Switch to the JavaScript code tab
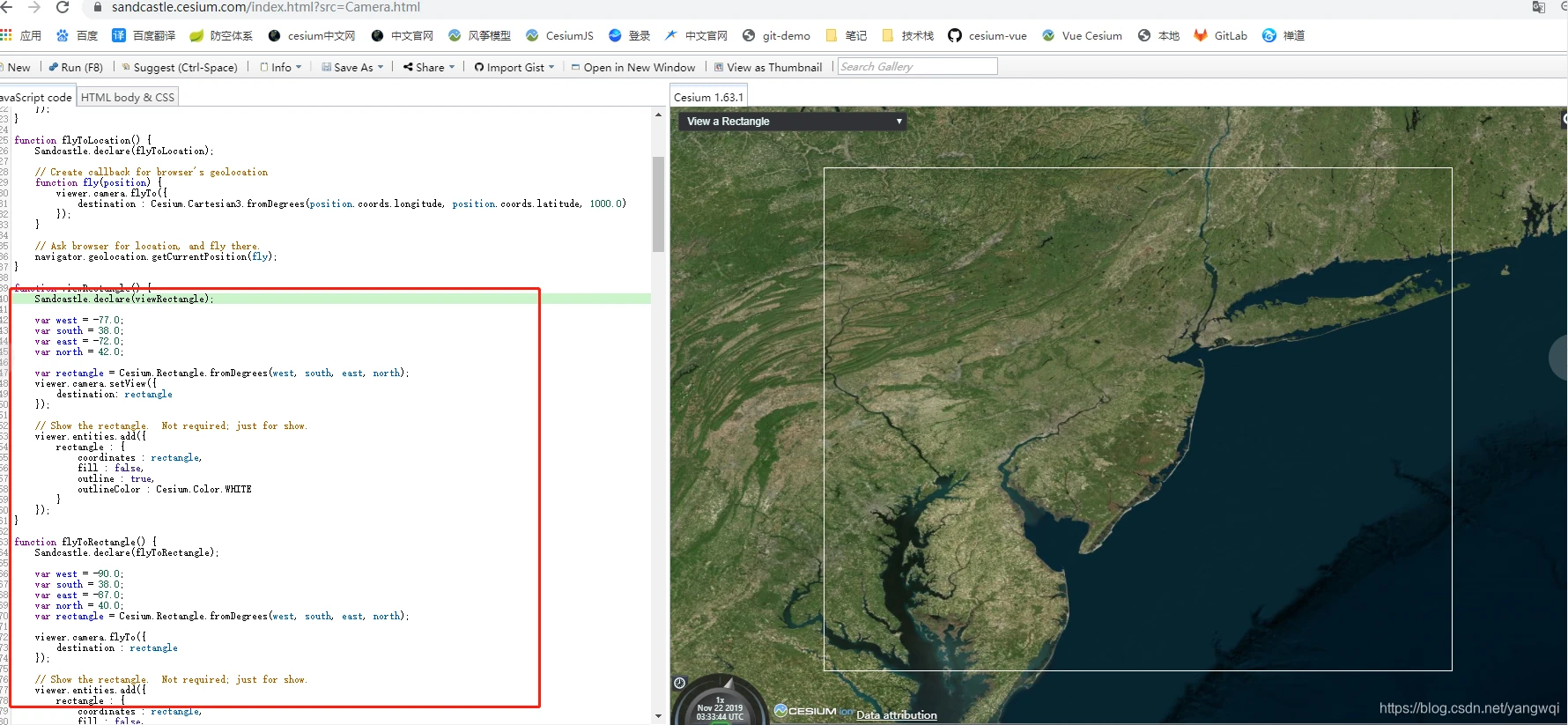This screenshot has width=1568, height=725. [36, 97]
